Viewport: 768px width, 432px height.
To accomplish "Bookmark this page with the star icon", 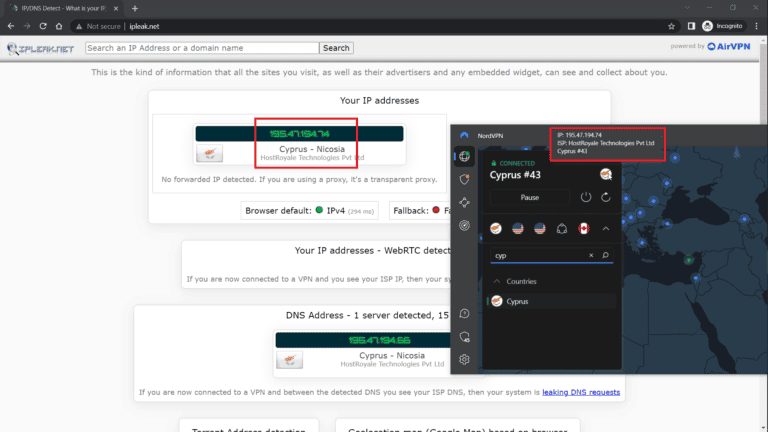I will click(x=672, y=26).
